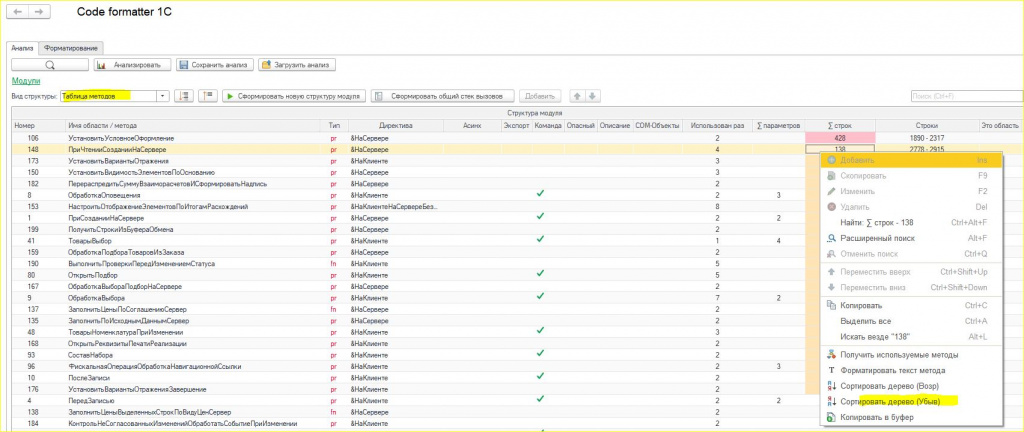Click the Анализировать button

tap(133, 65)
